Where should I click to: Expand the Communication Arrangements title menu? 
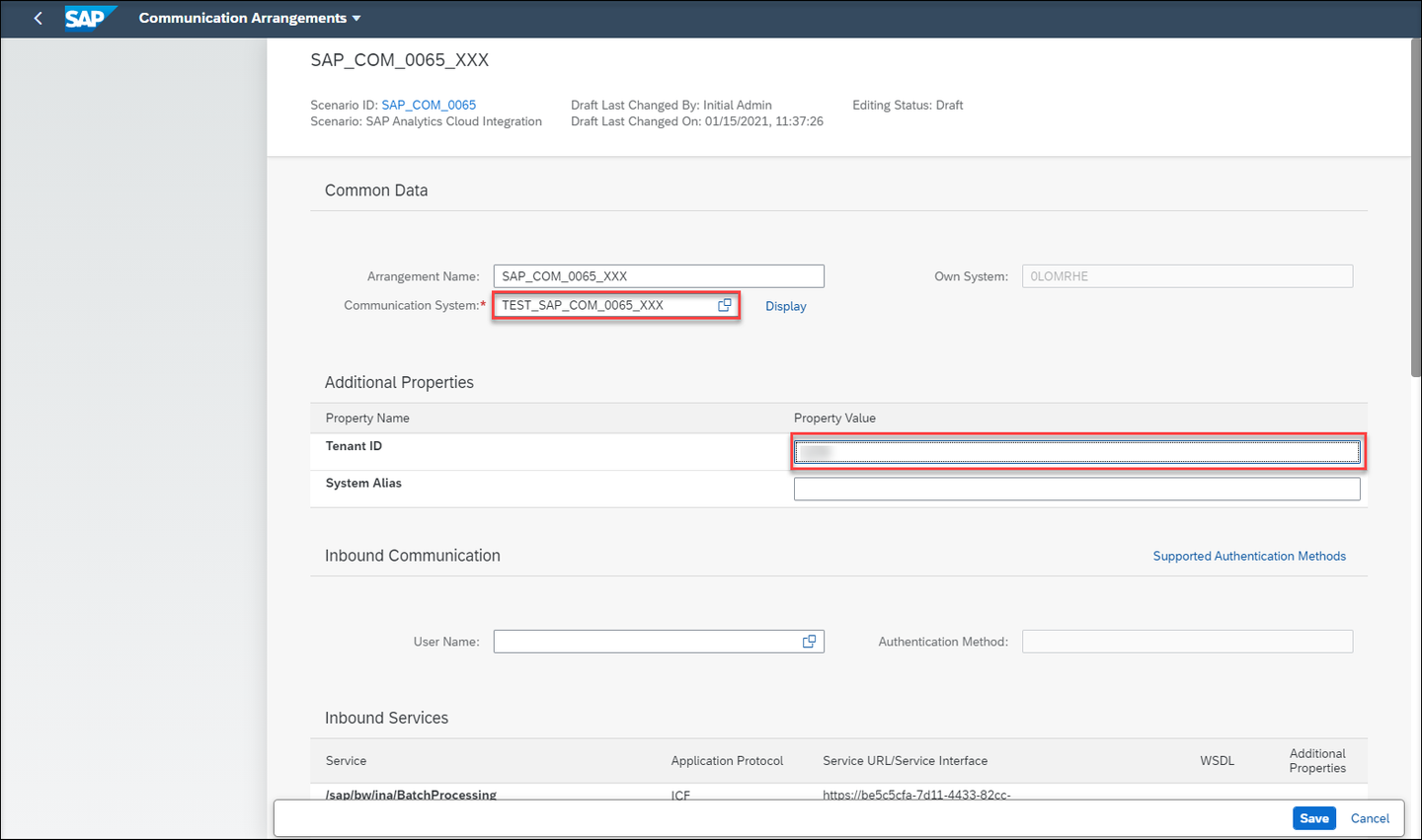(250, 18)
